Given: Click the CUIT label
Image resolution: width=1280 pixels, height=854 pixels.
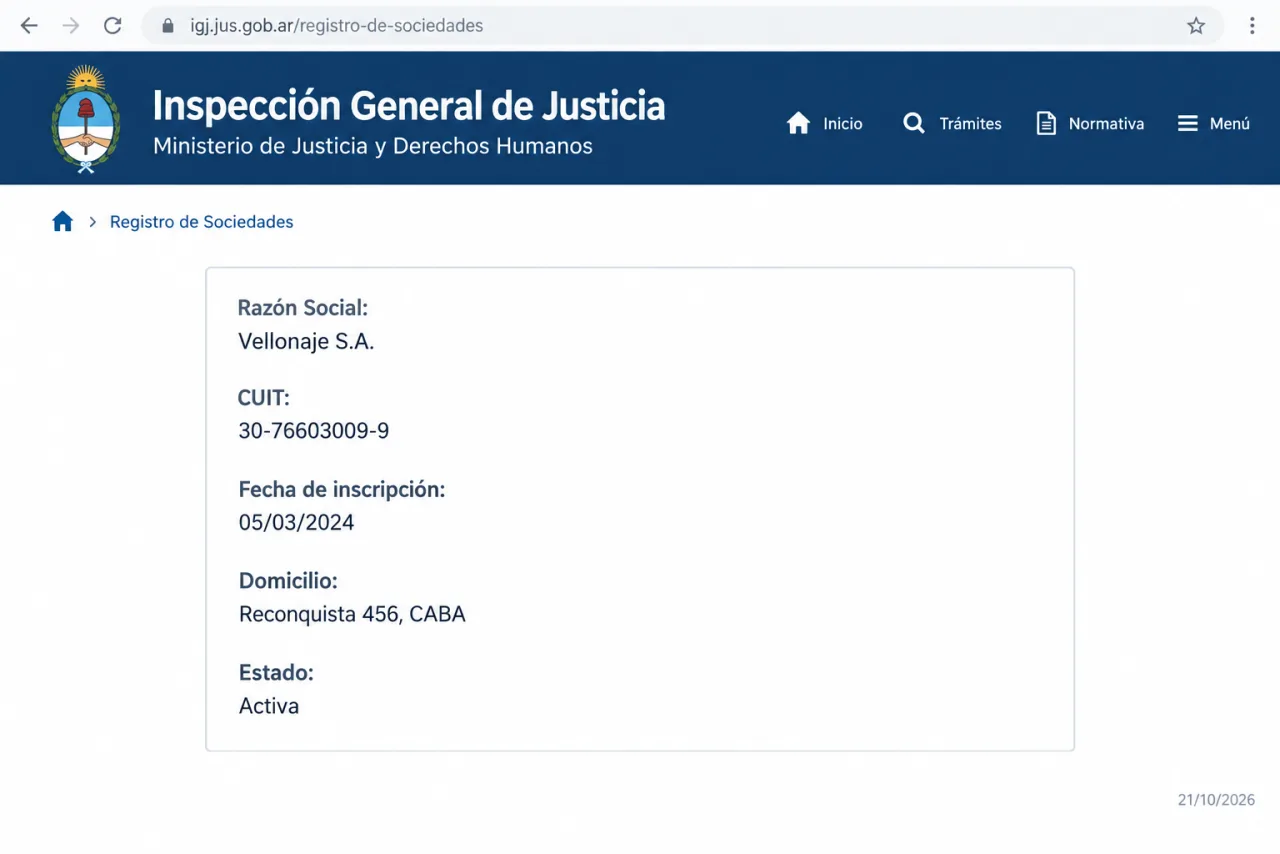Looking at the screenshot, I should pyautogui.click(x=264, y=398).
